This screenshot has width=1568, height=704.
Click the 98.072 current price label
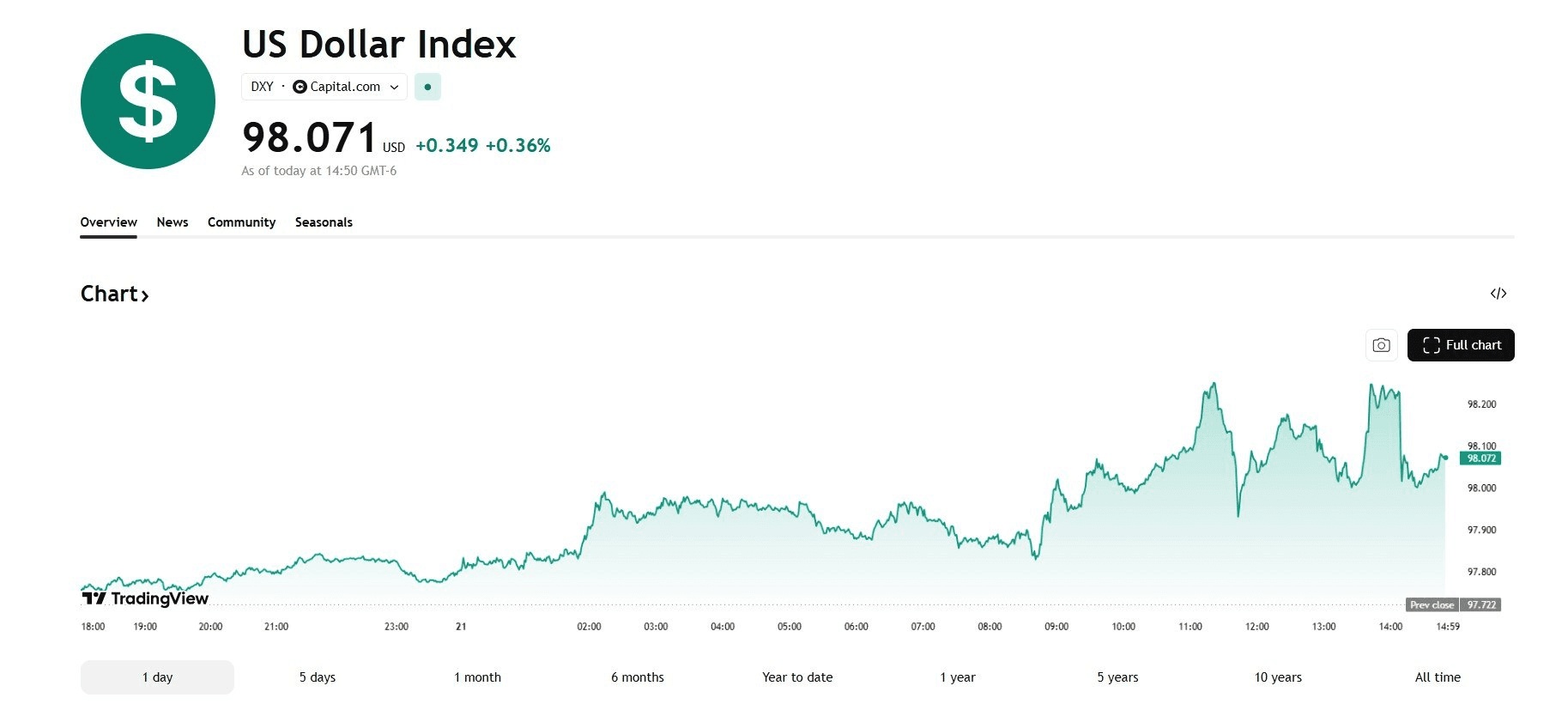tap(1481, 458)
